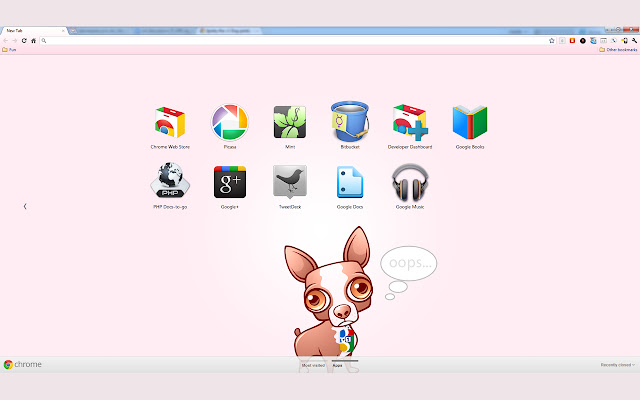
Task: Open the Chrome wrench menu
Action: point(634,40)
